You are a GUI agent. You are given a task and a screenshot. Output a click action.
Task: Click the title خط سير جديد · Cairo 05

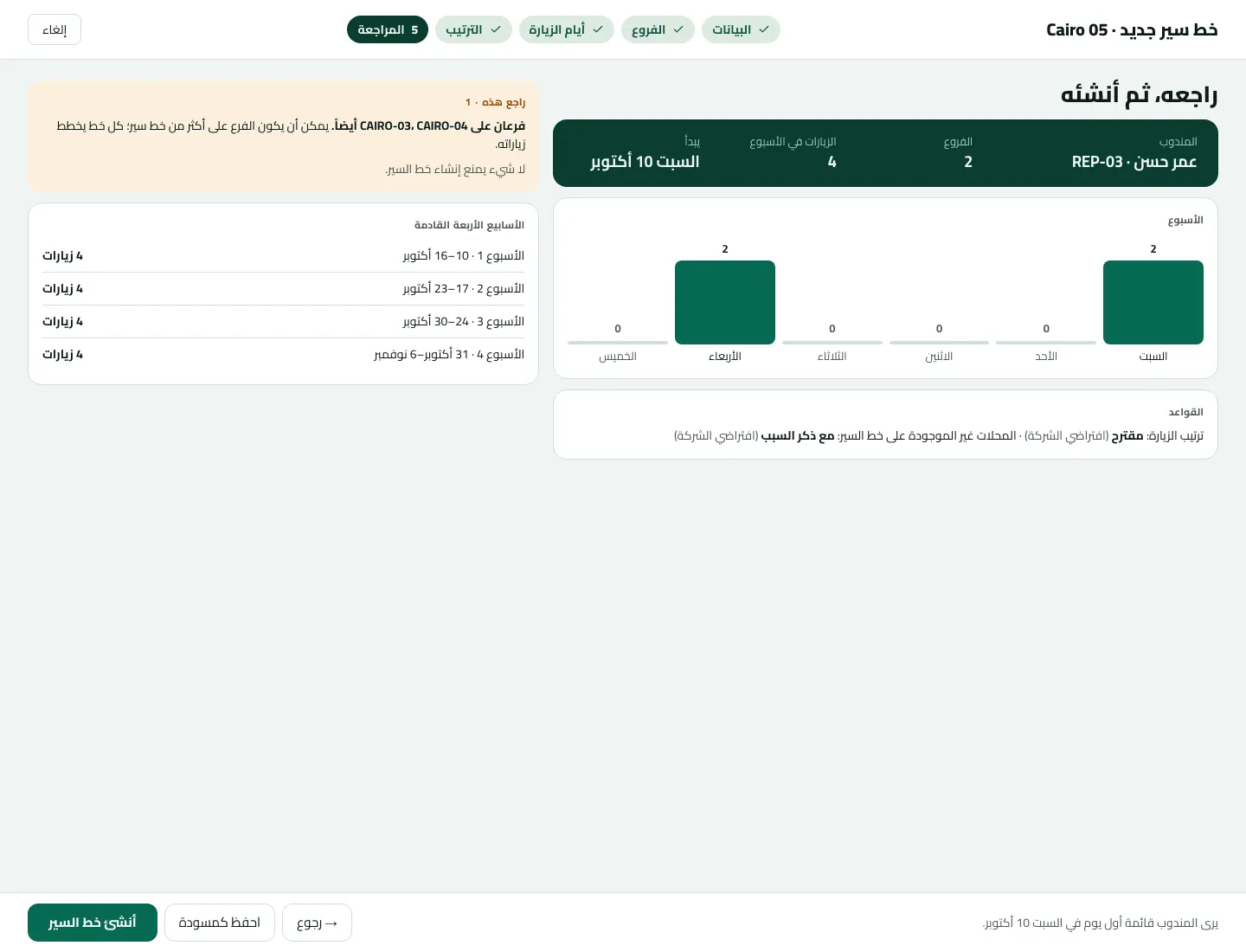(1132, 30)
